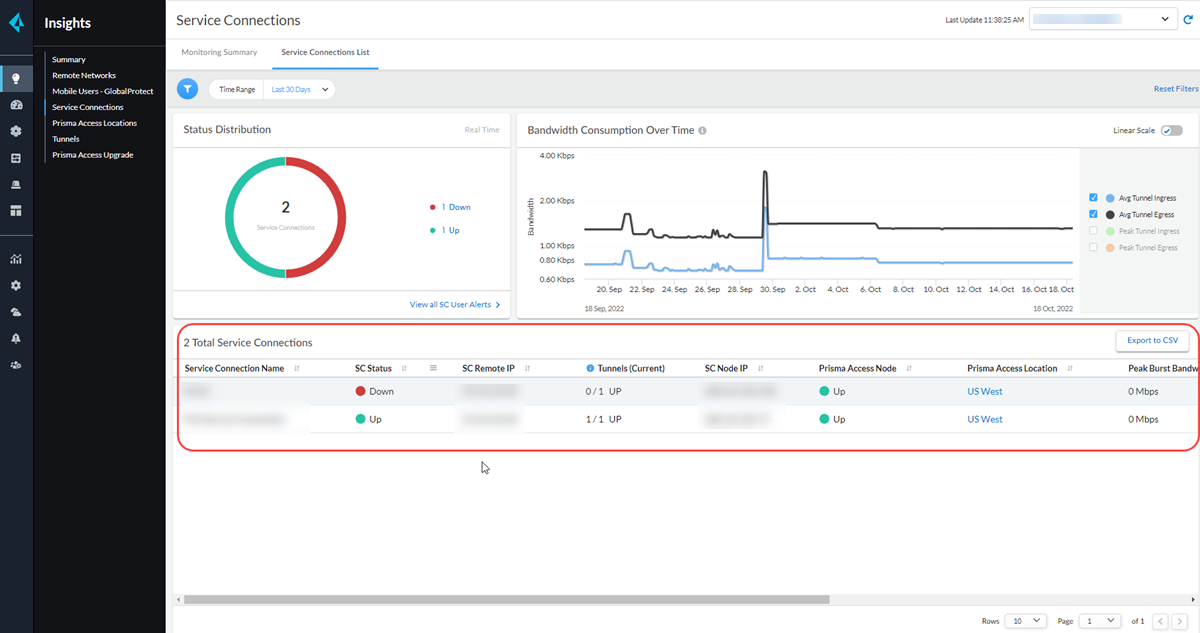The height and width of the screenshot is (633, 1200).
Task: Click the black Avg Tunnel Egress legend swatch
Action: coord(1109,214)
